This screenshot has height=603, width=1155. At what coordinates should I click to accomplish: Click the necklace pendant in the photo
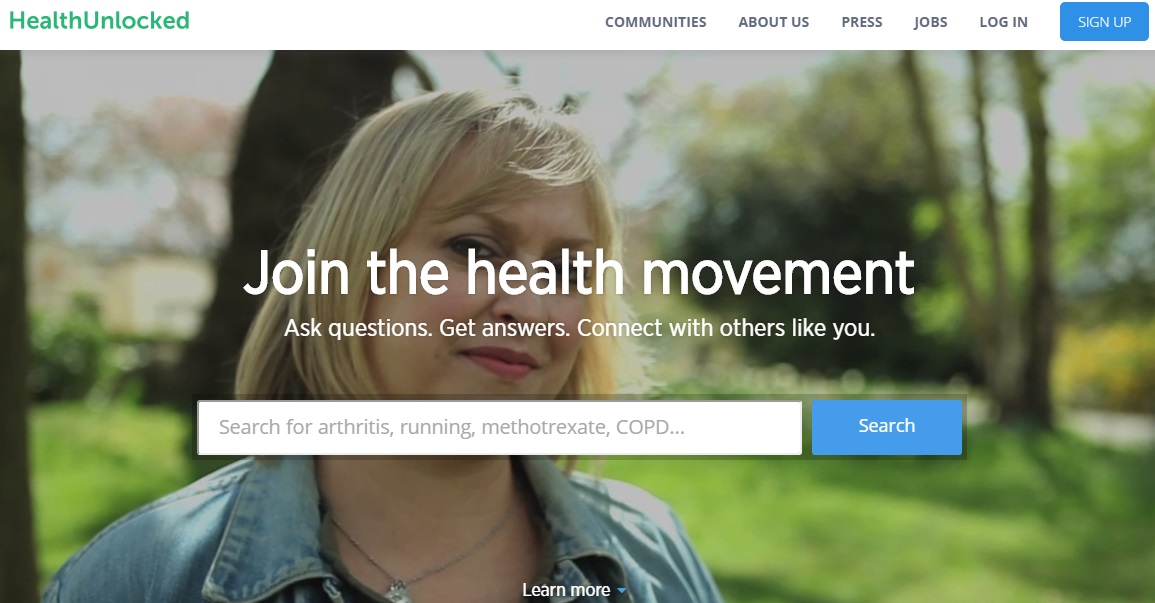tap(397, 590)
